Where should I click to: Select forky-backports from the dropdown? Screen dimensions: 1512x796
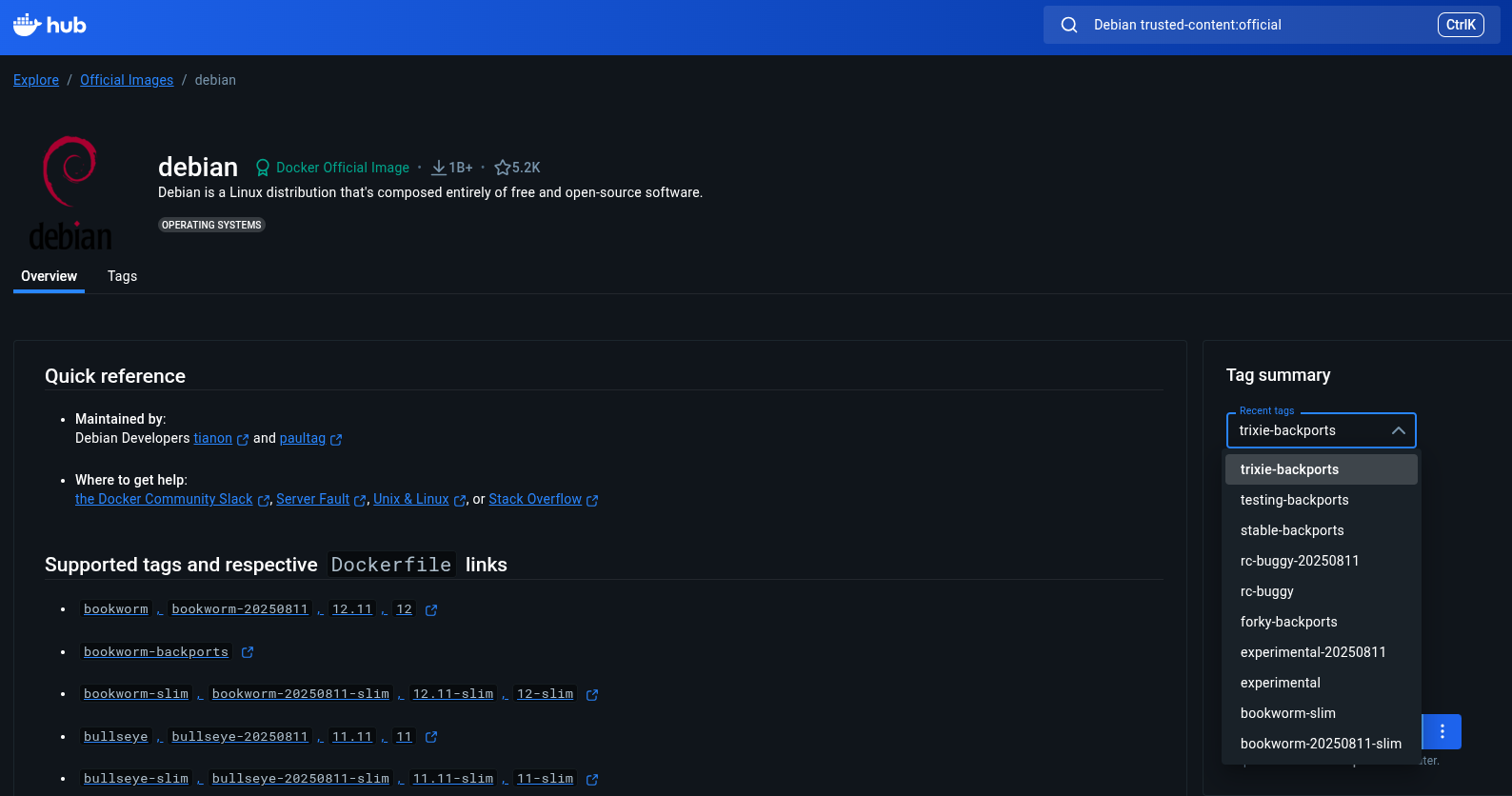pos(1322,622)
